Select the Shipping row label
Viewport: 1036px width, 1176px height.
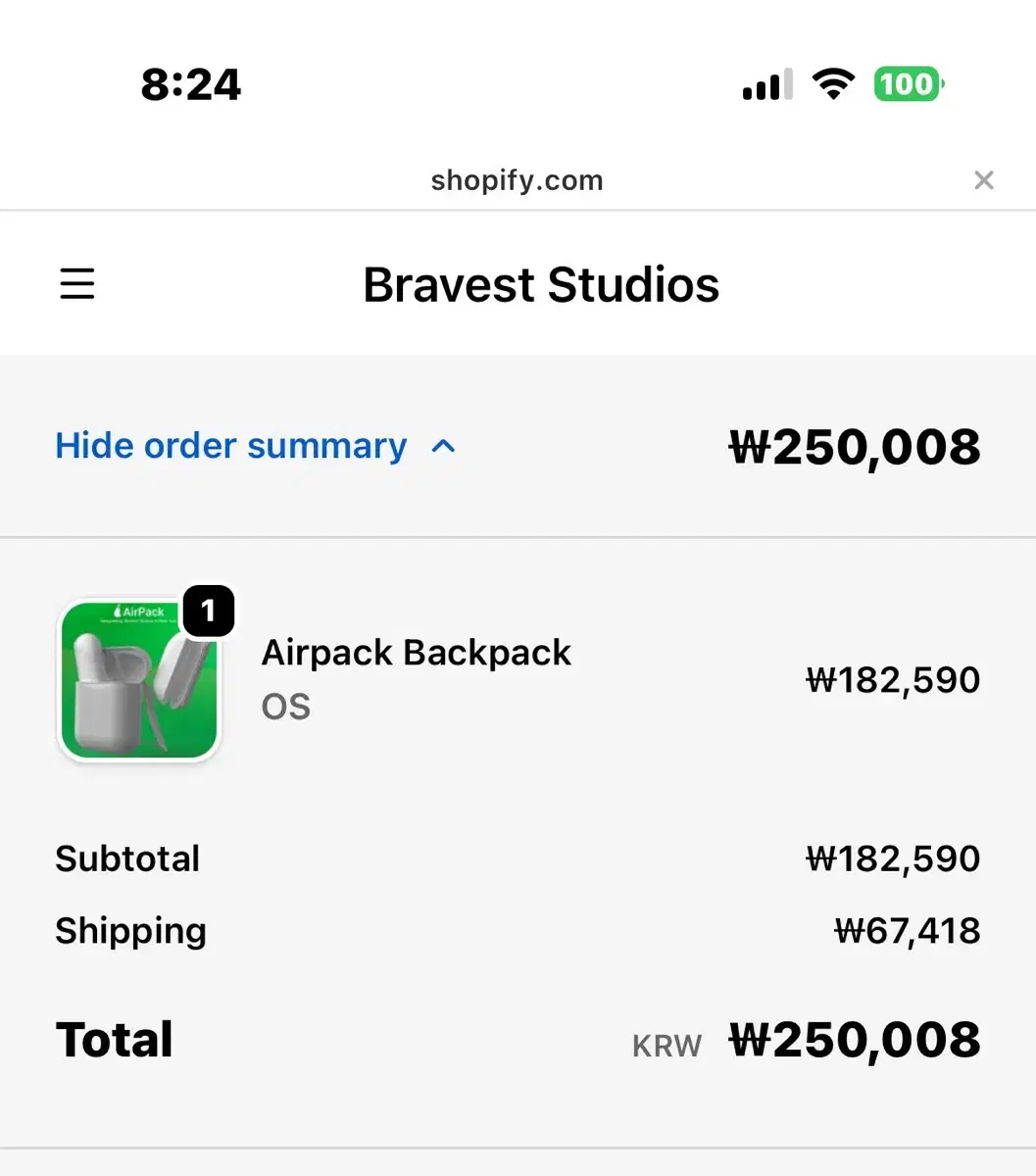click(130, 931)
